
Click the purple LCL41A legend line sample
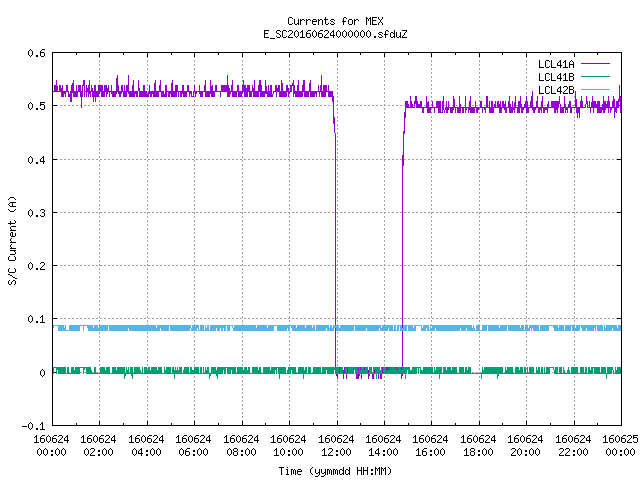(x=595, y=64)
